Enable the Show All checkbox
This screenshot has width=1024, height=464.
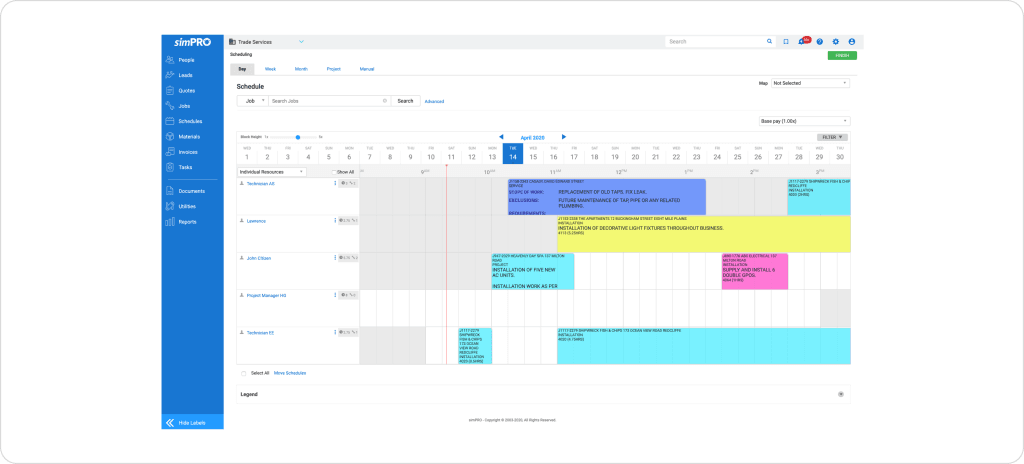(334, 172)
